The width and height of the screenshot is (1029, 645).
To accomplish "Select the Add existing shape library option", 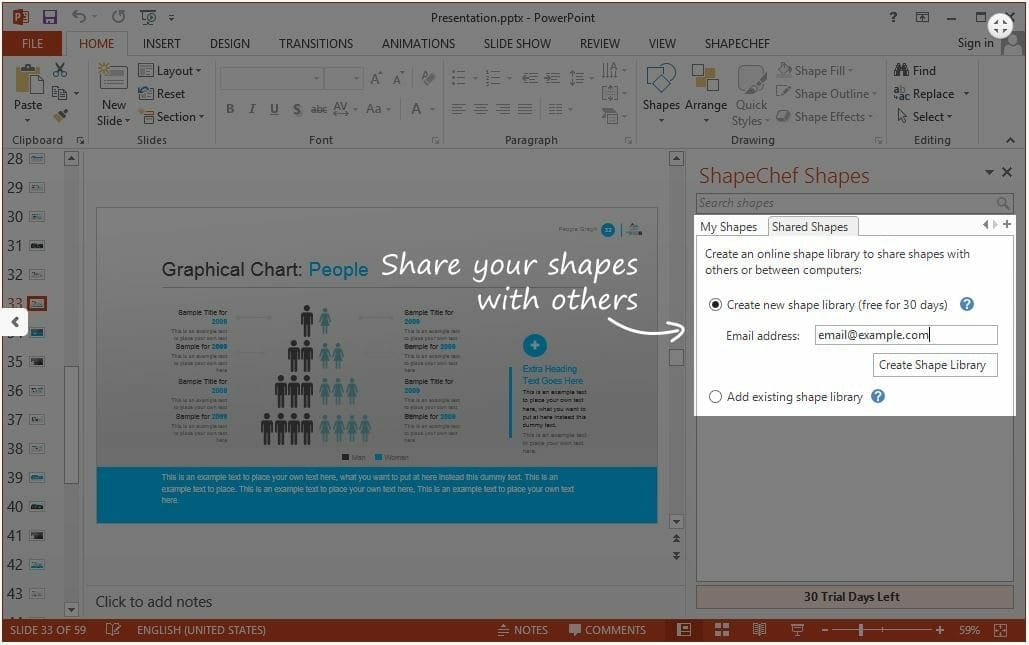I will coord(715,397).
